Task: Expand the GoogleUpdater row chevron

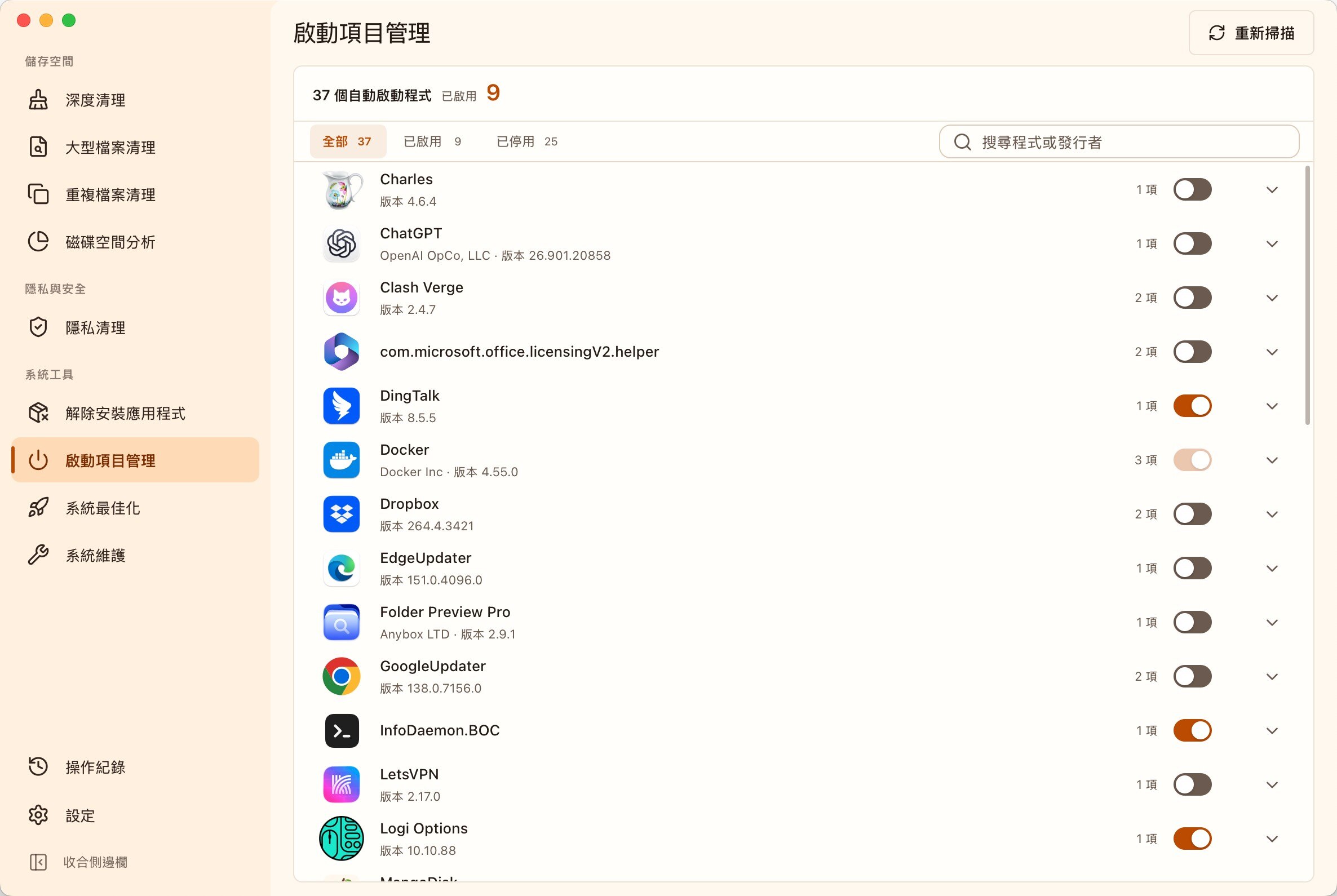Action: [x=1272, y=677]
